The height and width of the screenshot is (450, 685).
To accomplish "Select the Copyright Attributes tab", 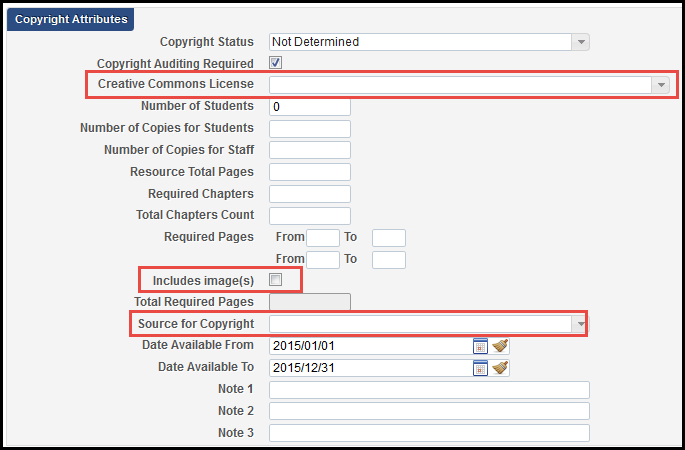I will [71, 19].
